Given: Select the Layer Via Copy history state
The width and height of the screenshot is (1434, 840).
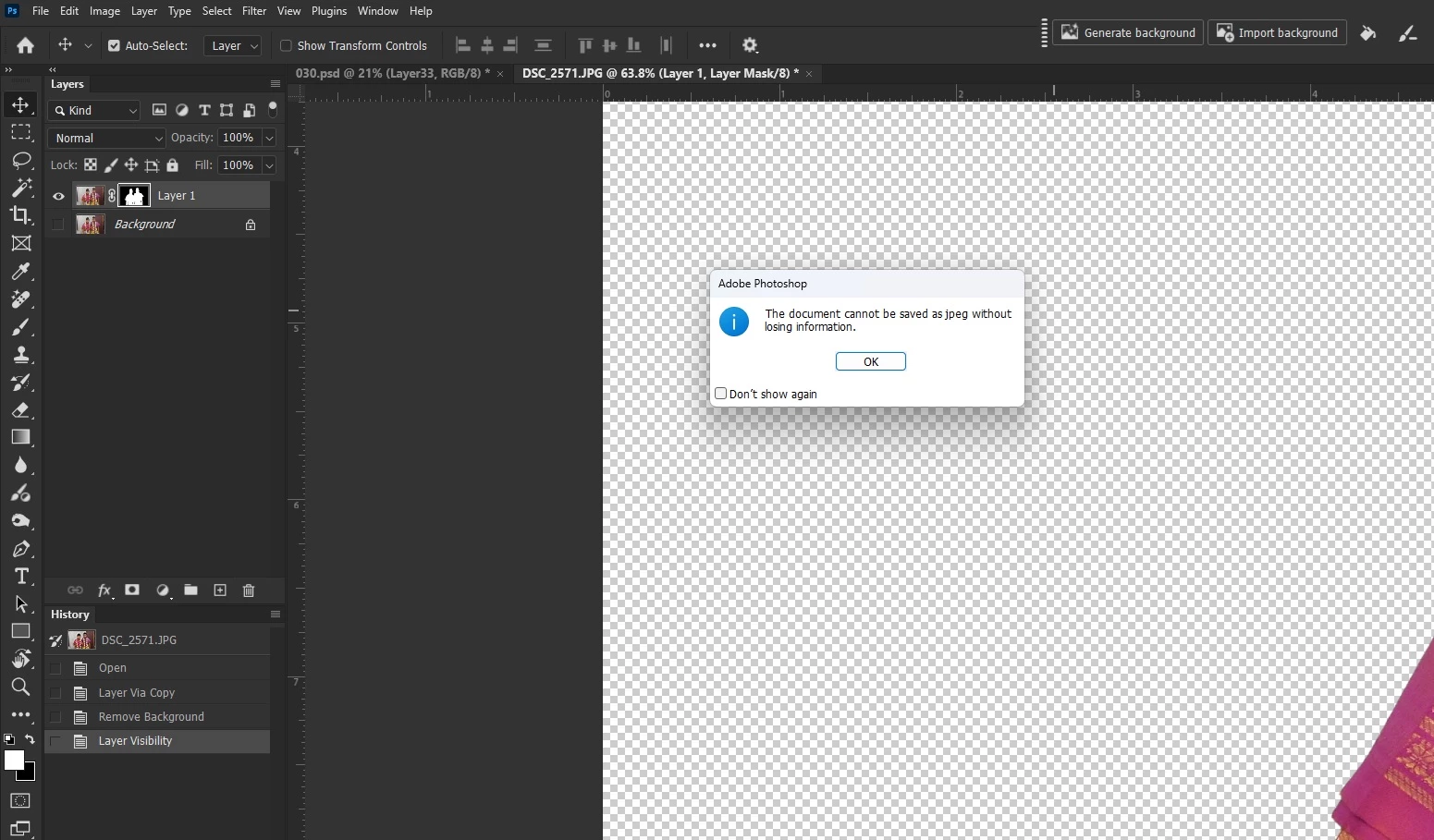Looking at the screenshot, I should click(x=157, y=693).
